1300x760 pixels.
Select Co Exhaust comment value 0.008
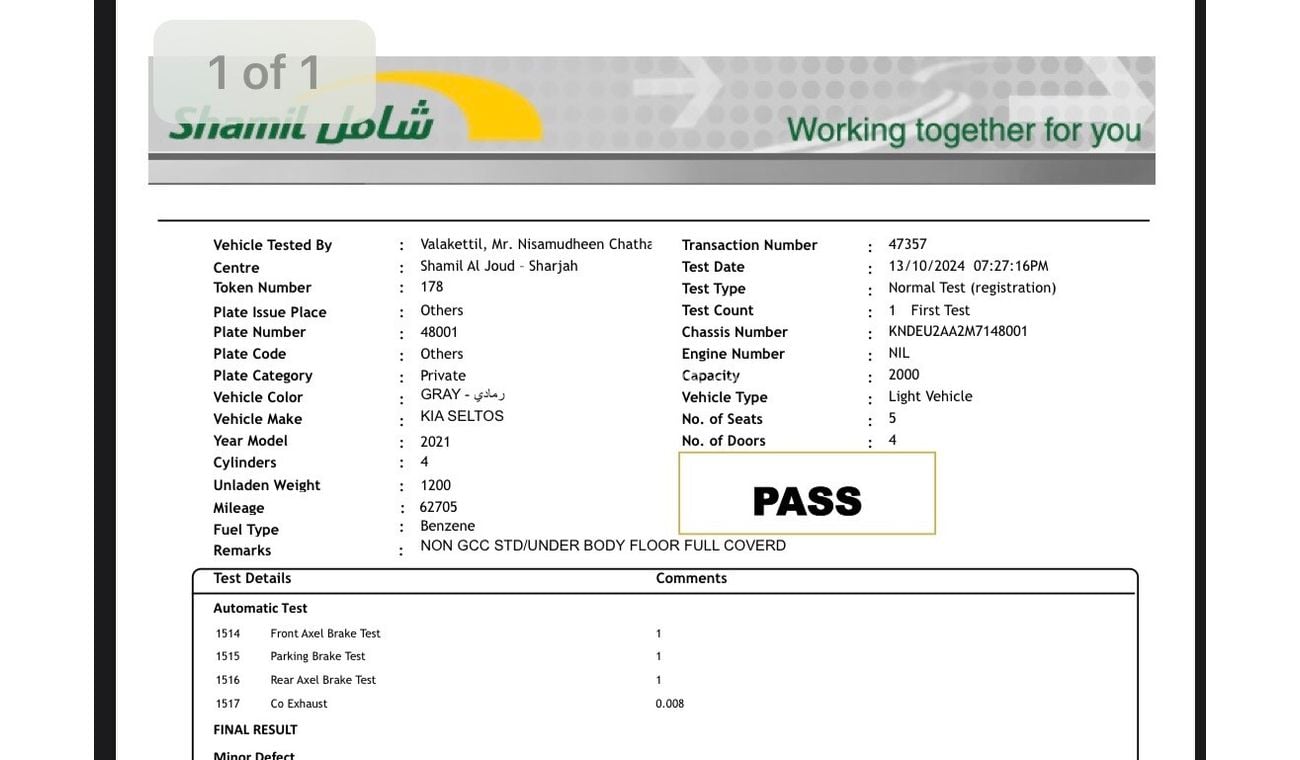pos(670,704)
